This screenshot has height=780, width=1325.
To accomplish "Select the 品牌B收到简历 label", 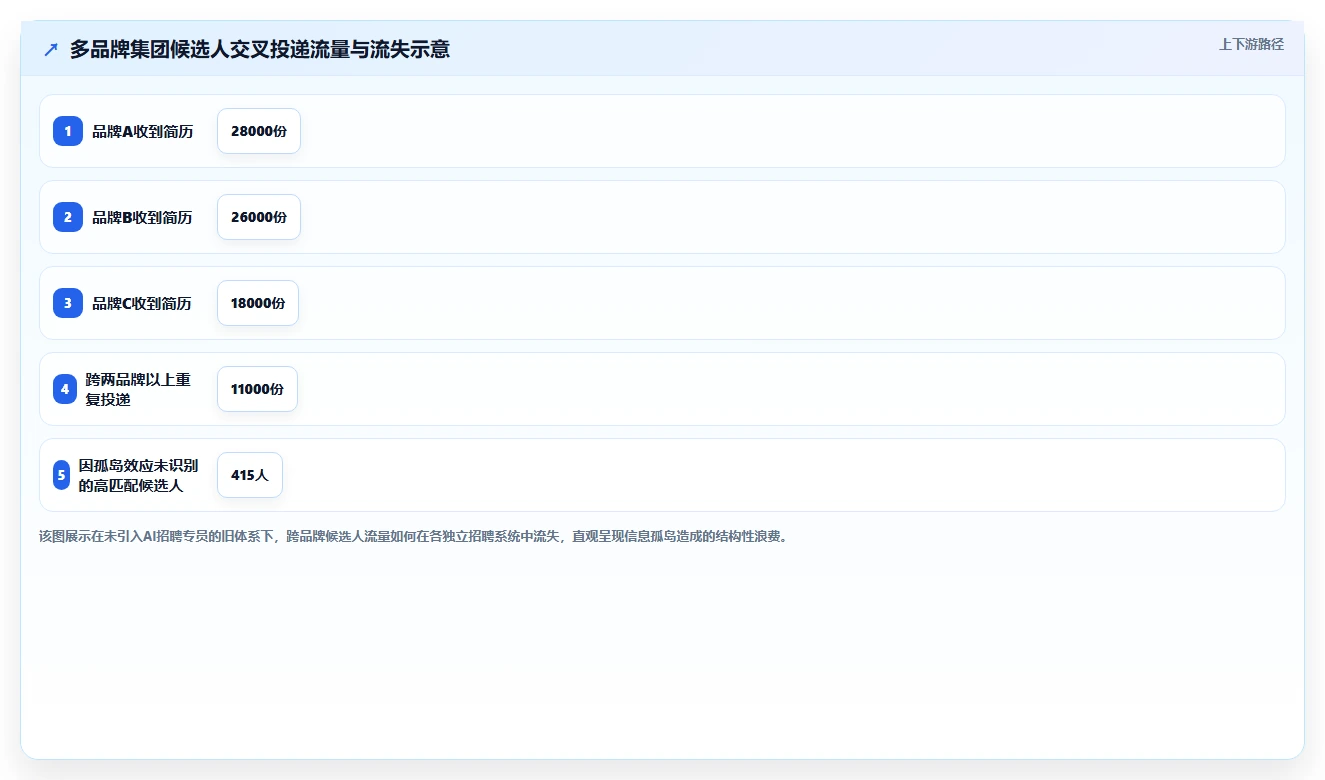I will click(143, 217).
